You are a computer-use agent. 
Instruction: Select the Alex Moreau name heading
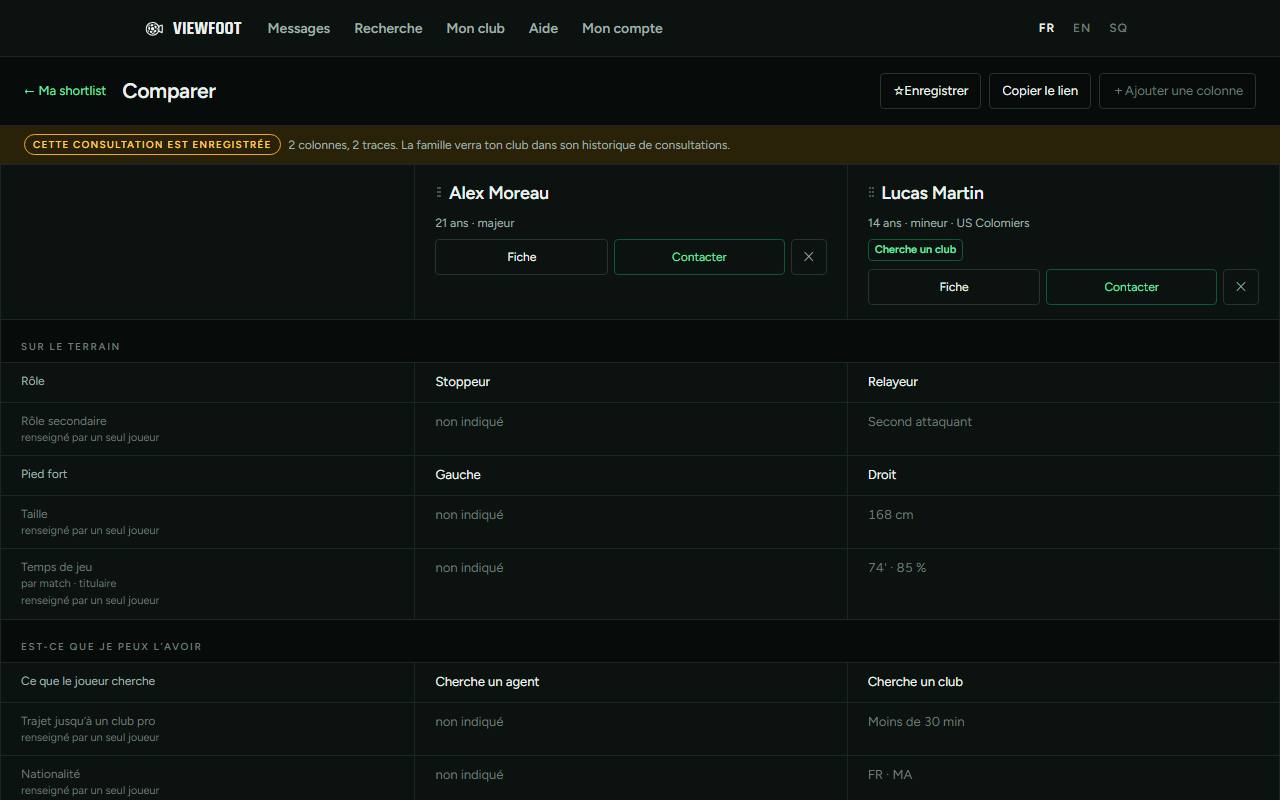point(499,193)
